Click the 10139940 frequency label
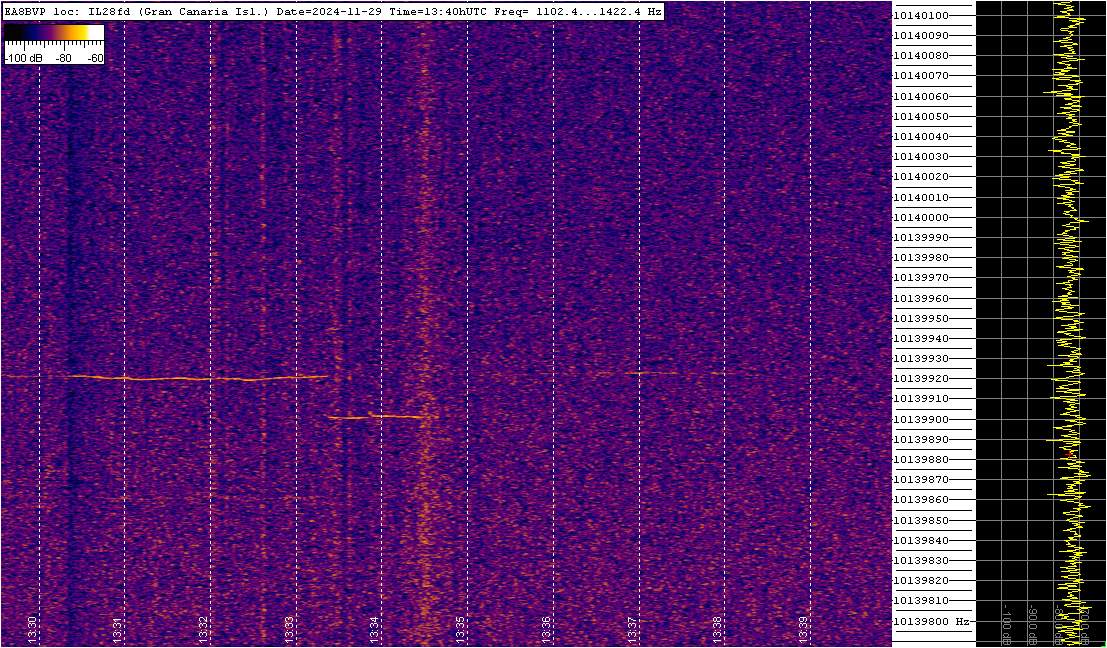This screenshot has height=648, width=1107. (921, 339)
